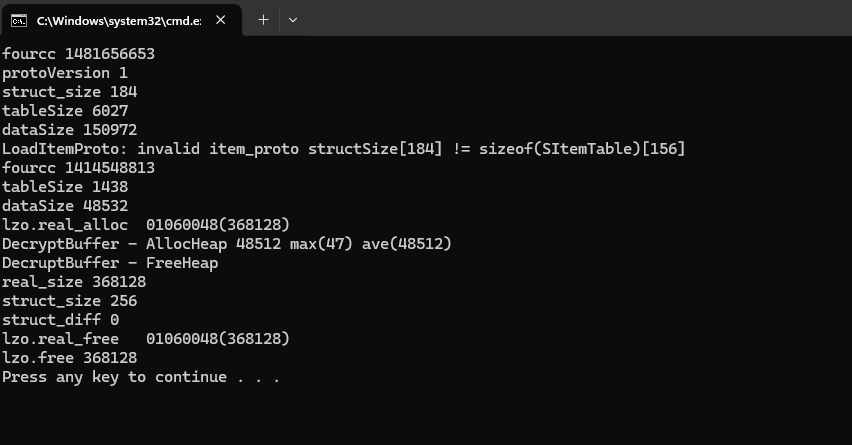The image size is (852, 445).
Task: Click the "fourcc 1481656653" output line
Action: pos(78,54)
